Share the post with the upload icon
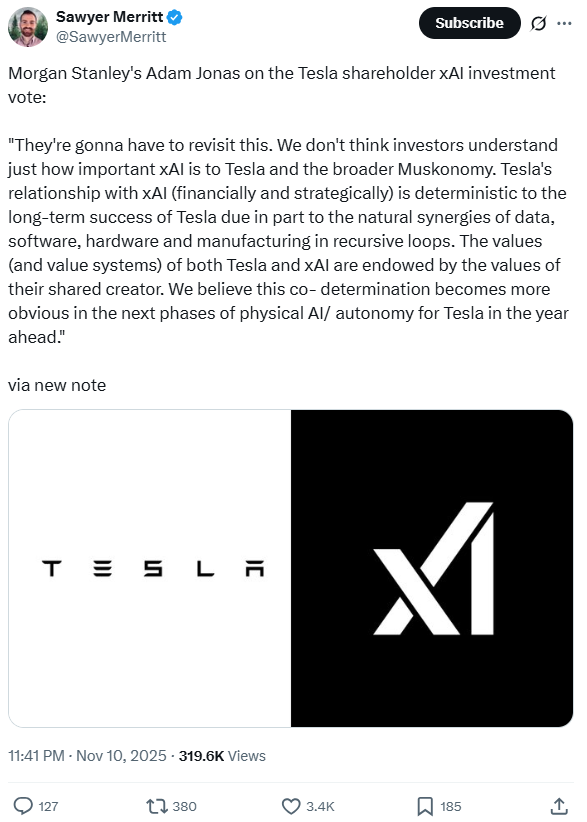Viewport: 587px width, 822px height. click(558, 805)
